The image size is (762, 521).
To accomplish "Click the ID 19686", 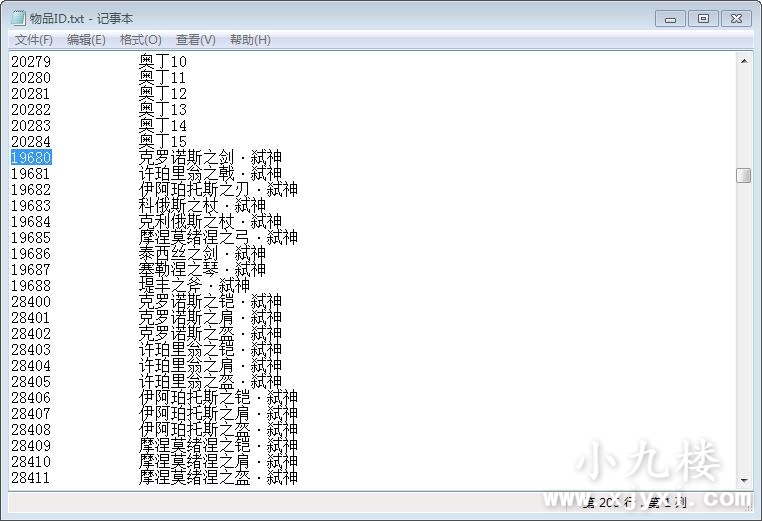I will [x=31, y=254].
